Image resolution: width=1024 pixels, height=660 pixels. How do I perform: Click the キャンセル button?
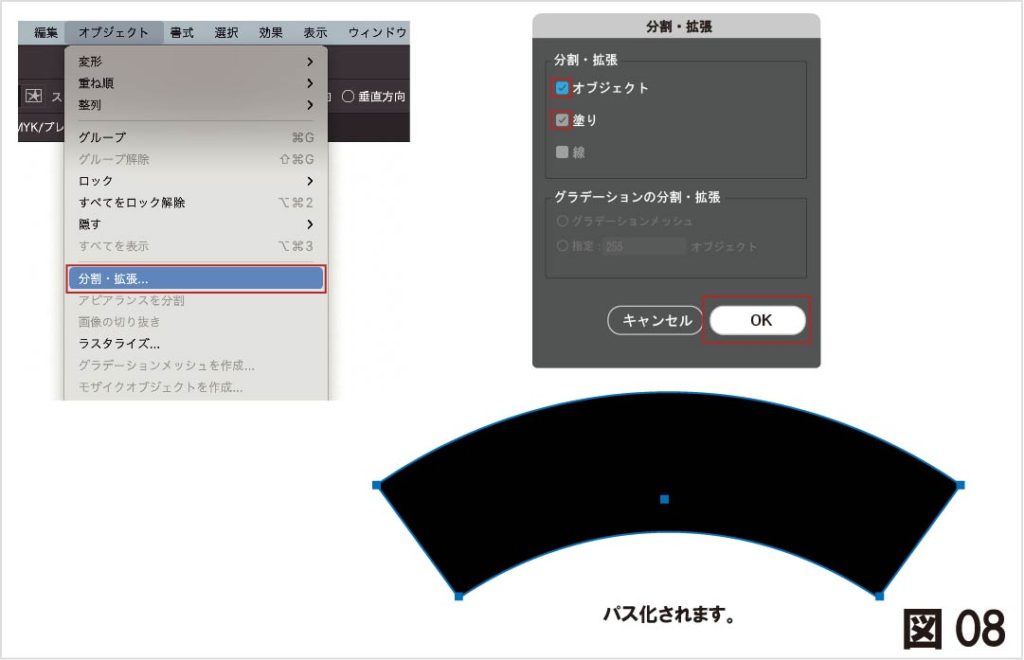(x=656, y=320)
